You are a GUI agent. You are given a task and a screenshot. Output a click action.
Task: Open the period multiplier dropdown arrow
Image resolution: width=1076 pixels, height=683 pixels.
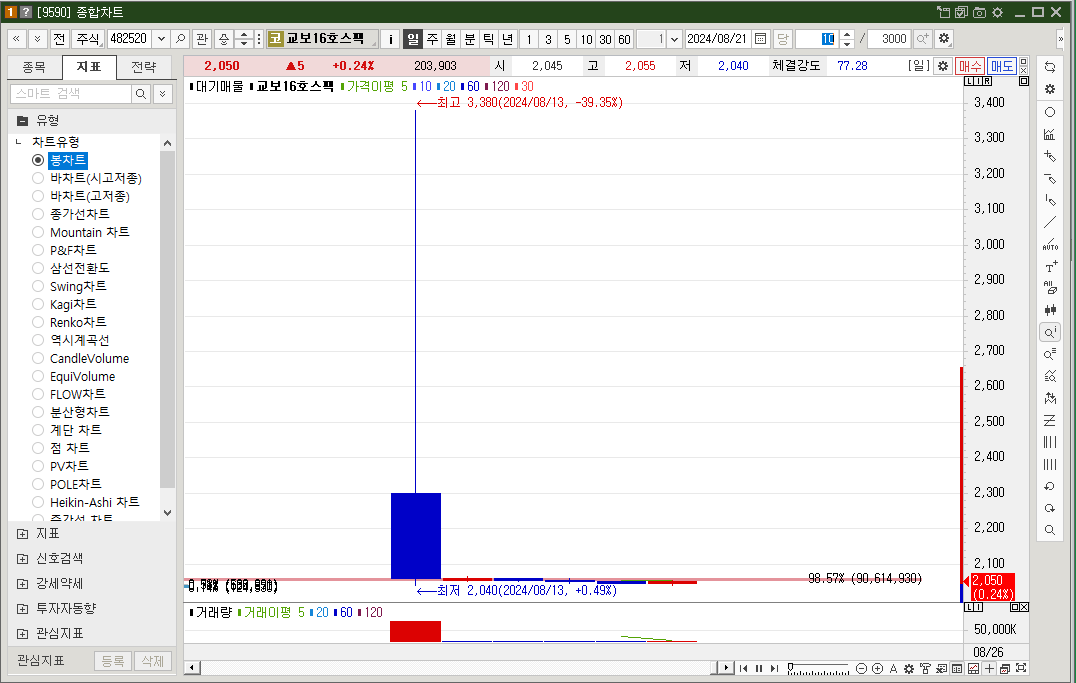point(674,39)
